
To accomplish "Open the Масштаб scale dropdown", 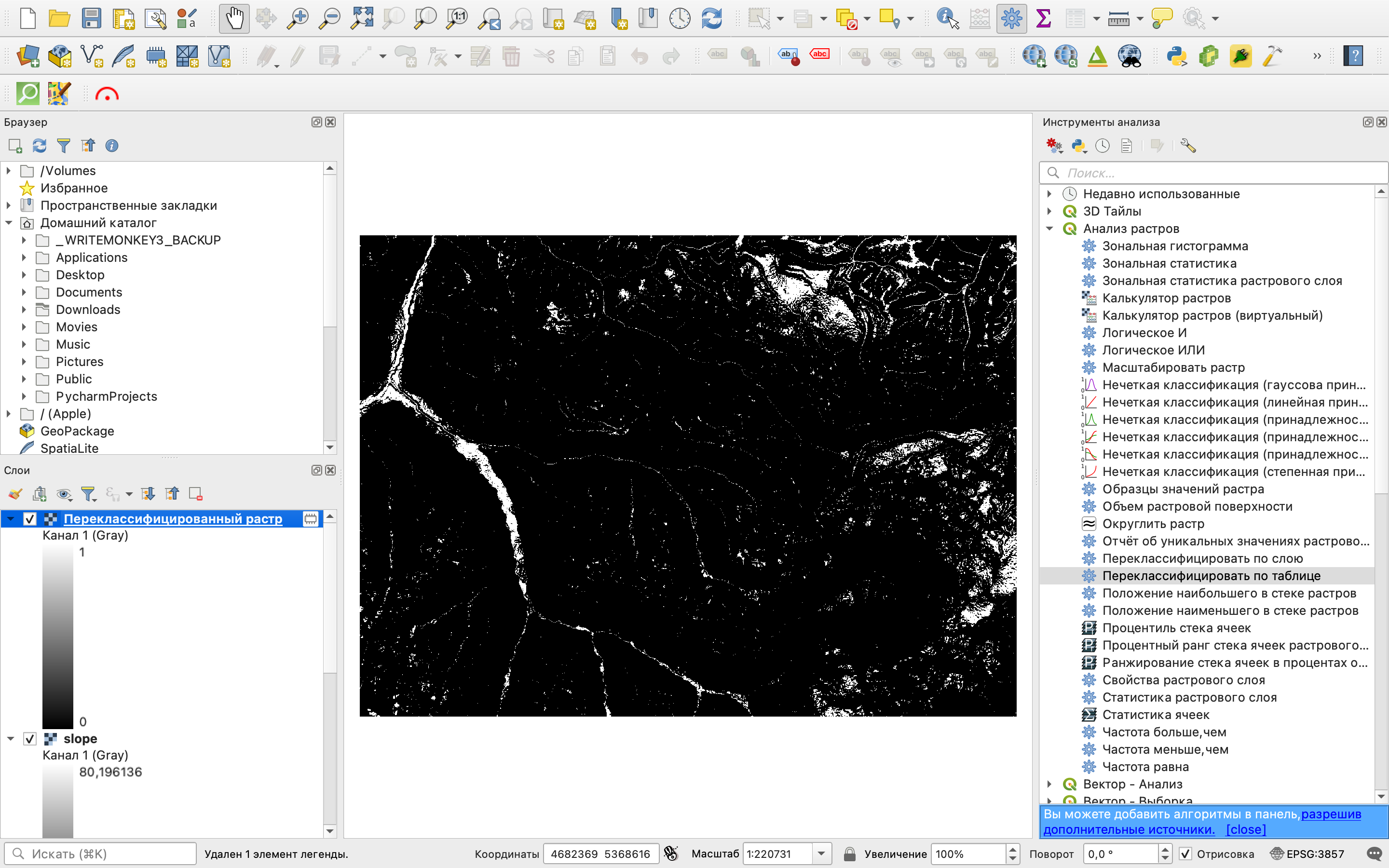I will point(821,854).
